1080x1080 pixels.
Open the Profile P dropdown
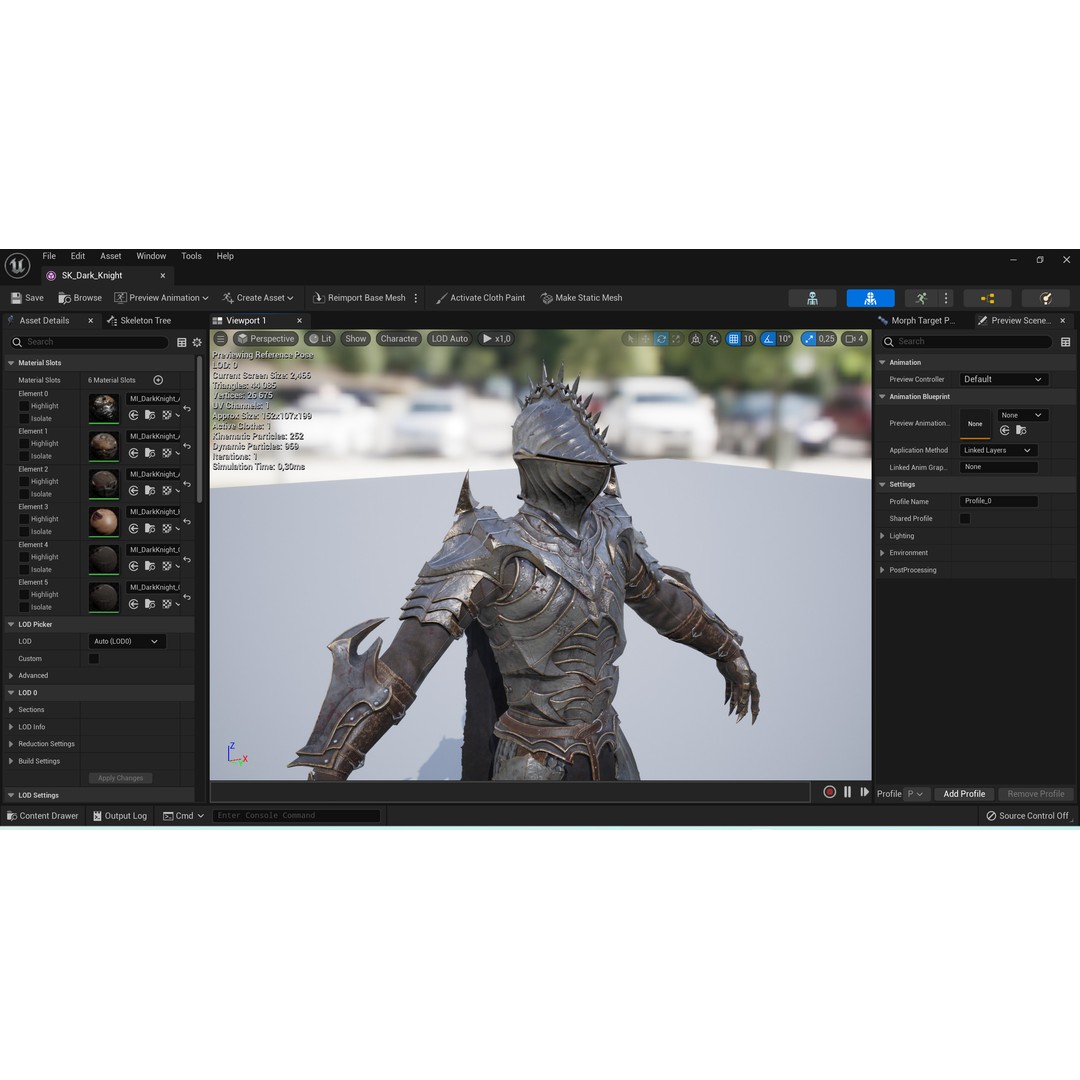pyautogui.click(x=916, y=794)
